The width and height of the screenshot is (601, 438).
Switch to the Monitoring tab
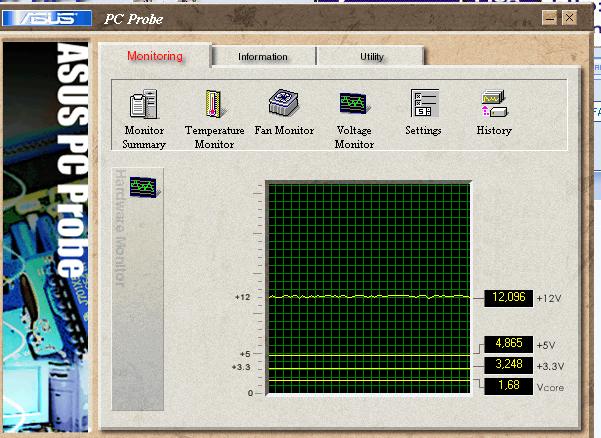point(155,56)
